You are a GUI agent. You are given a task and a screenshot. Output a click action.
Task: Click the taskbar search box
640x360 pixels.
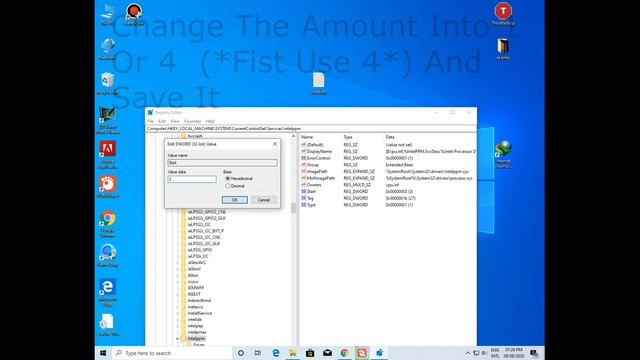pos(171,353)
